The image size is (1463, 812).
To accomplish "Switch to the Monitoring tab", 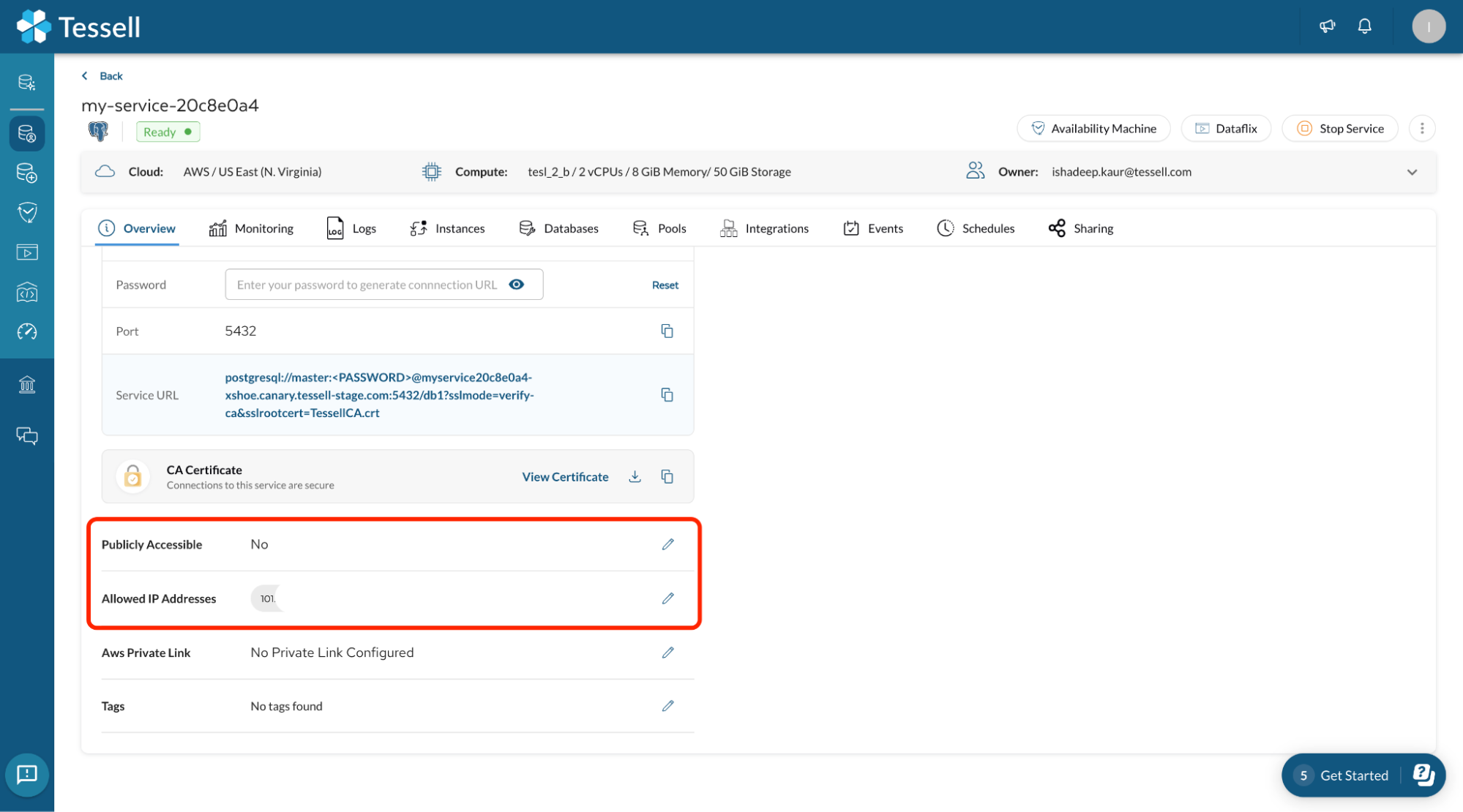I will [251, 228].
